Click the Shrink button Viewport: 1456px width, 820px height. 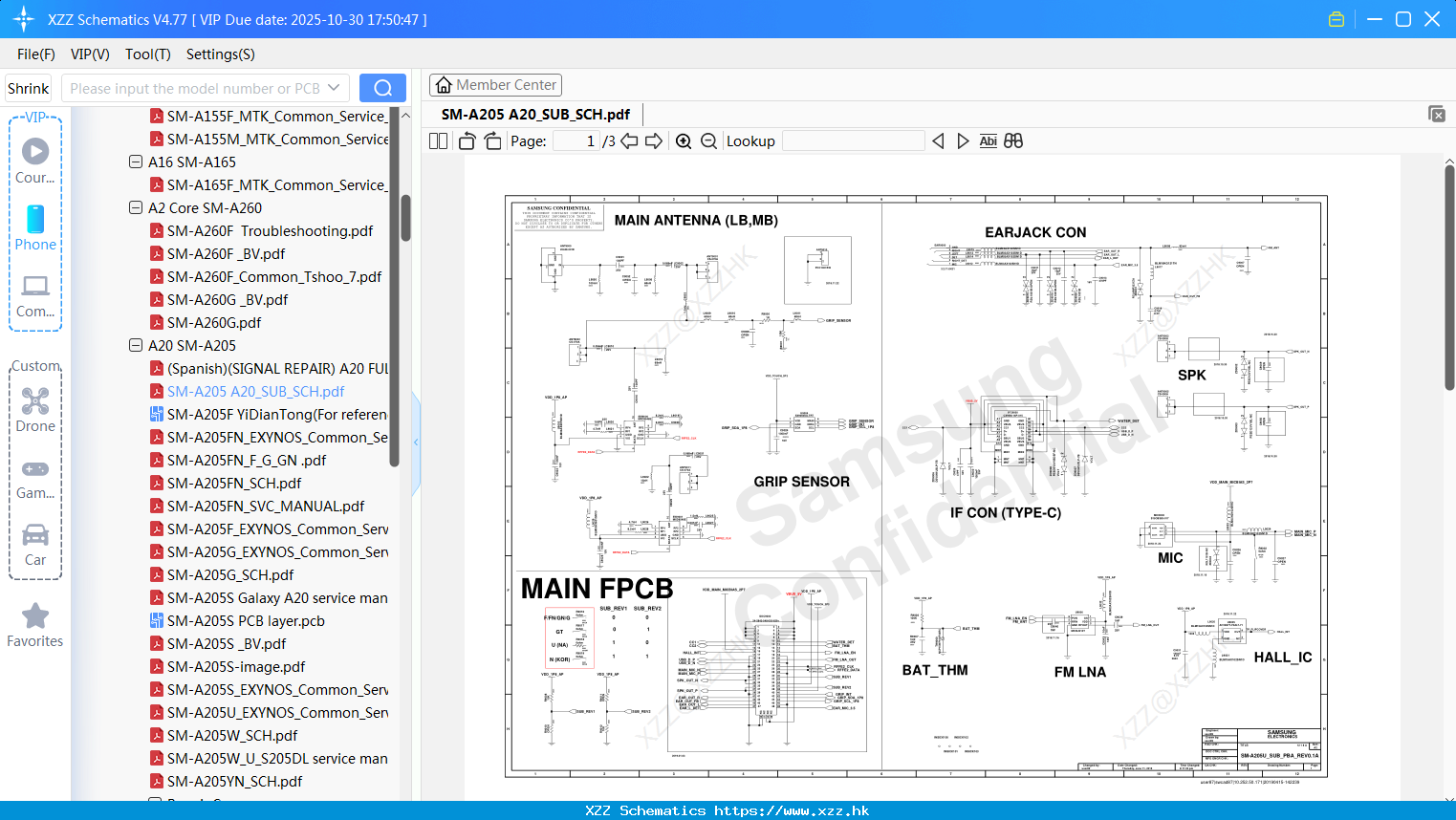pyautogui.click(x=28, y=88)
